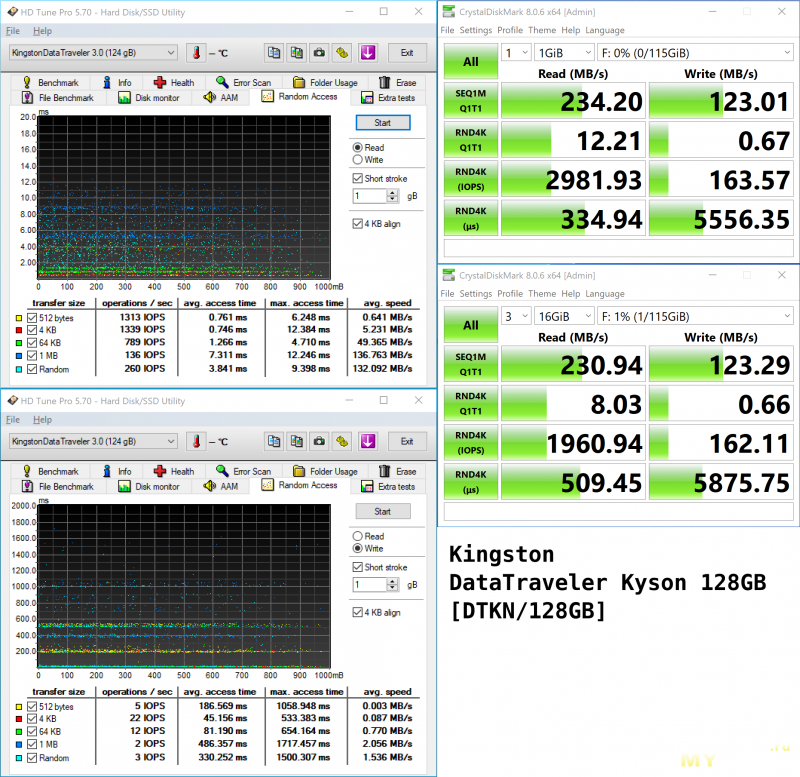Click thermometer icon in Read-mode HD Tune window

pyautogui.click(x=196, y=53)
